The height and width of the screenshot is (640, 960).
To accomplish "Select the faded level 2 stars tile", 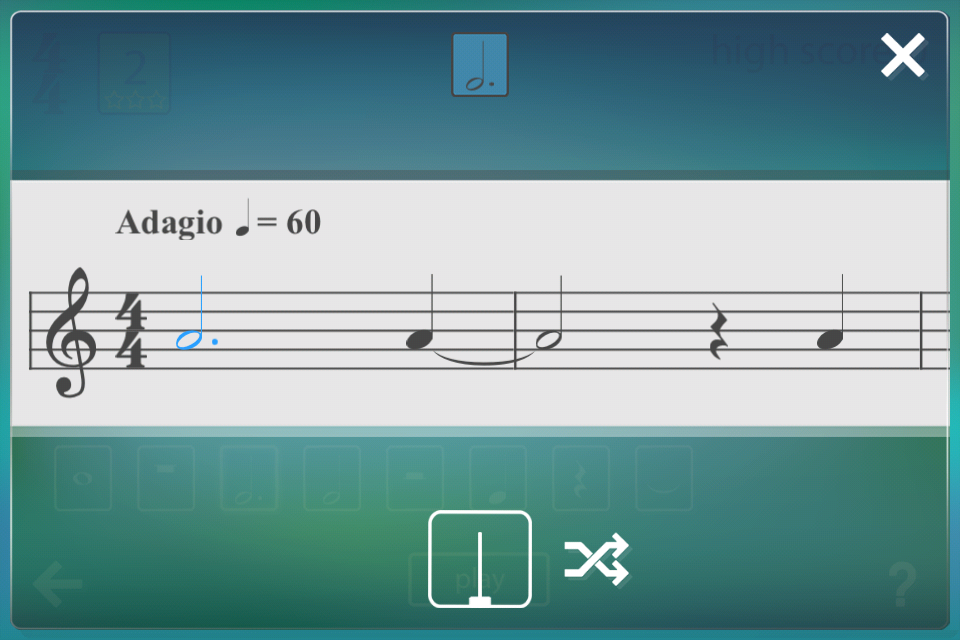I will coord(134,73).
